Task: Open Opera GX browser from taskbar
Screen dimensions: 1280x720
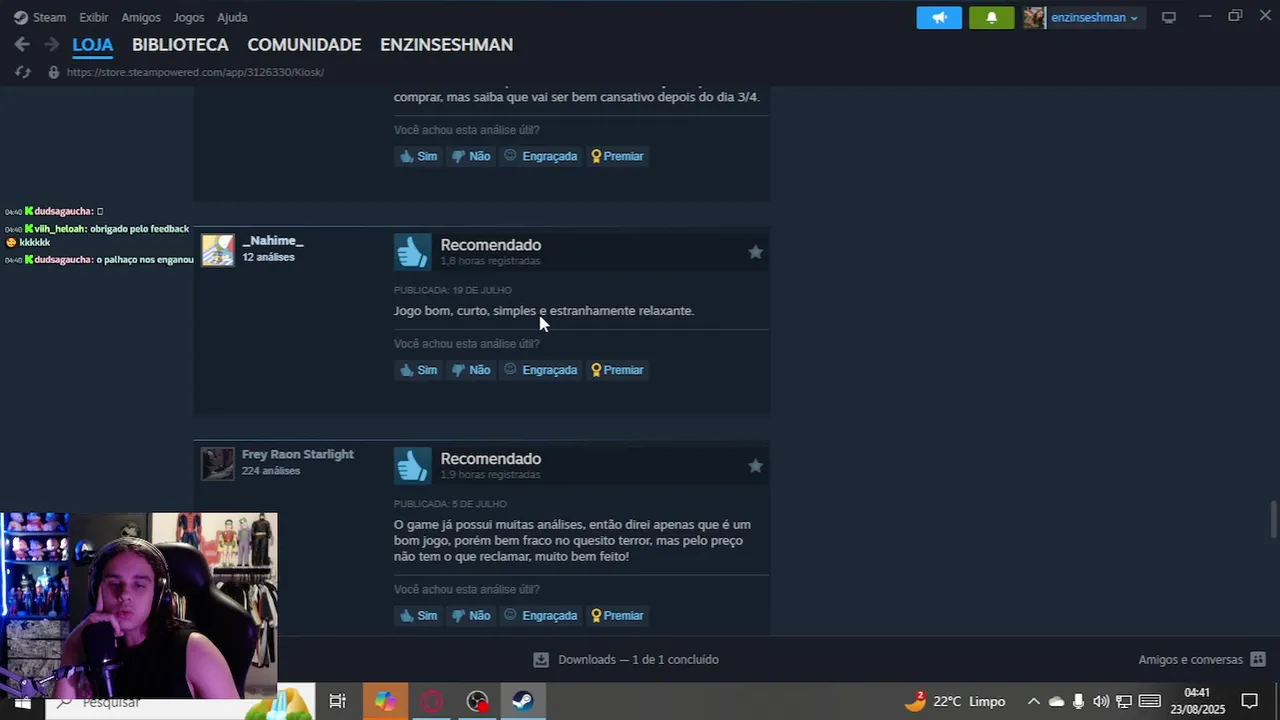Action: [431, 701]
